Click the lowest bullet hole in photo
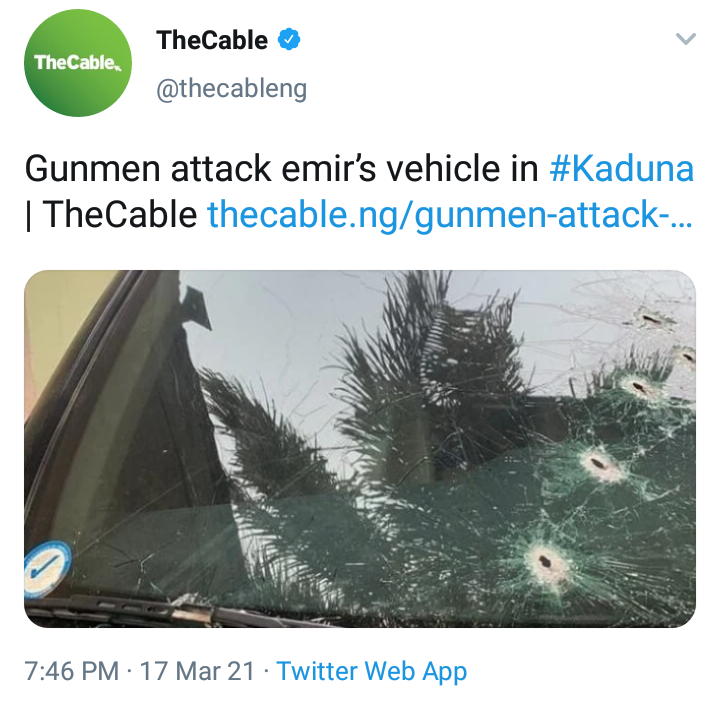This screenshot has width=720, height=703. [x=546, y=561]
